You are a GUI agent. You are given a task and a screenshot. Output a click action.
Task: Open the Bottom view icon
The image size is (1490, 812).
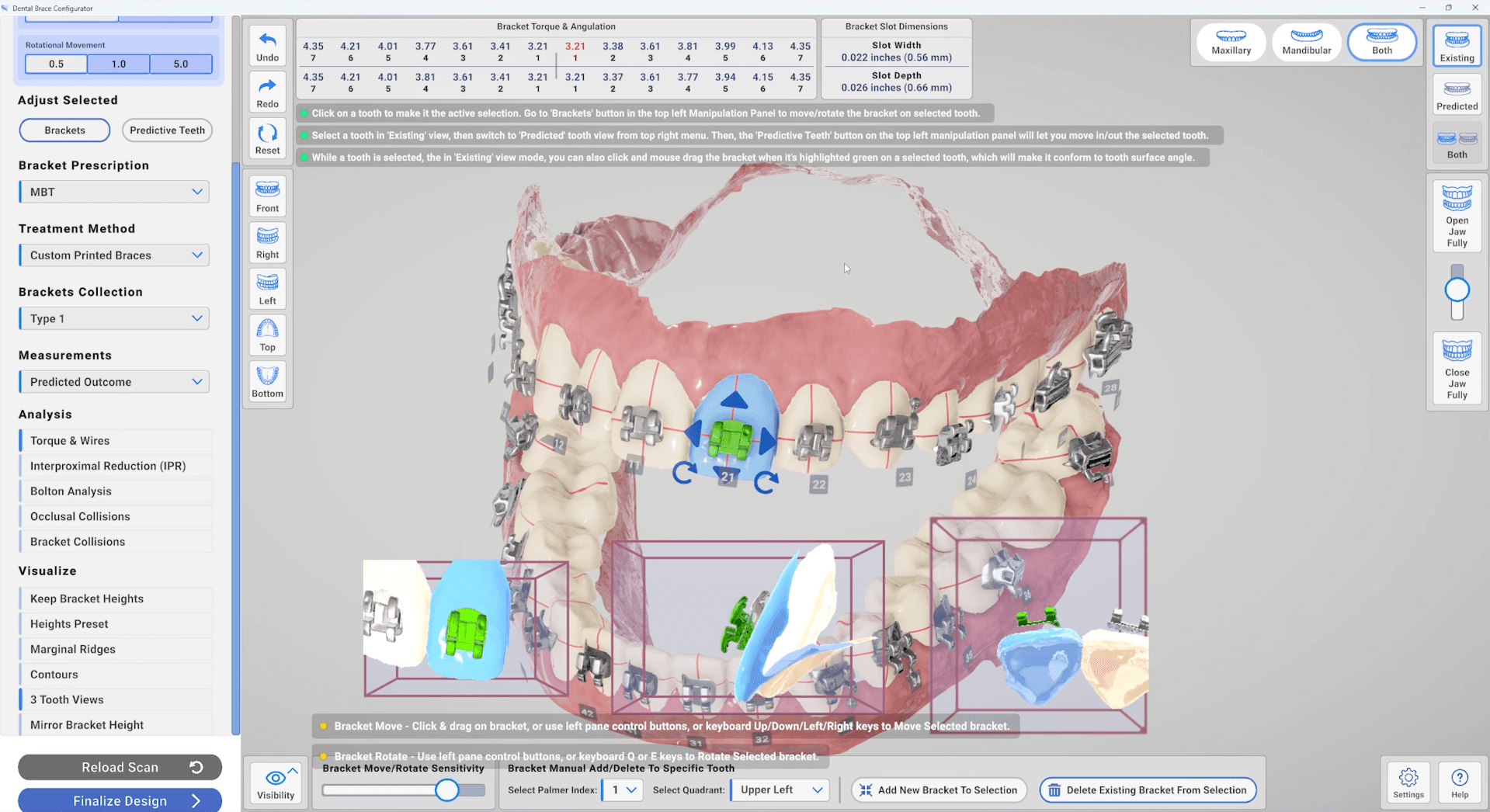[266, 382]
